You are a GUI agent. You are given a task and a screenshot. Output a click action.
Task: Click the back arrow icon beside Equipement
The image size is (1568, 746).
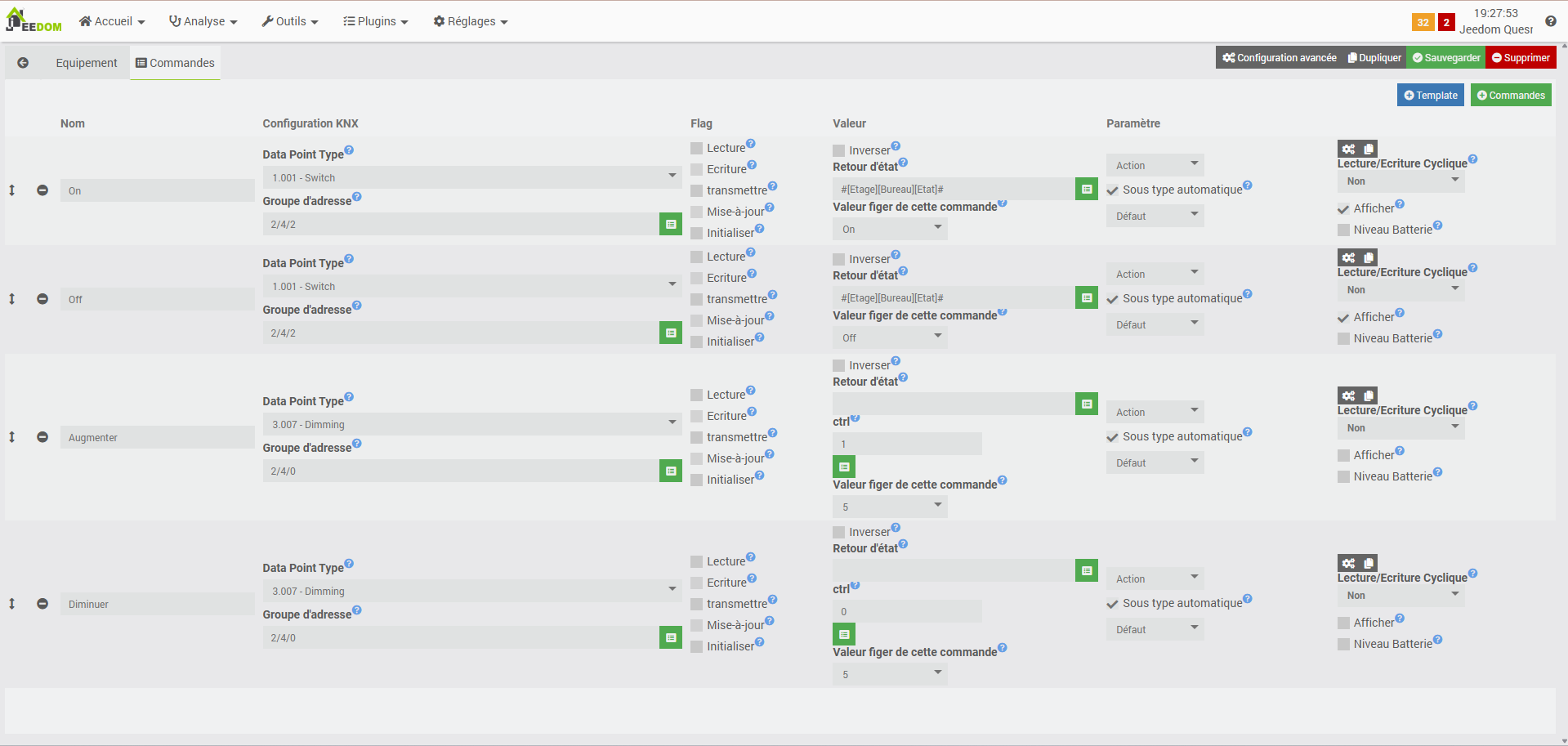pos(23,63)
